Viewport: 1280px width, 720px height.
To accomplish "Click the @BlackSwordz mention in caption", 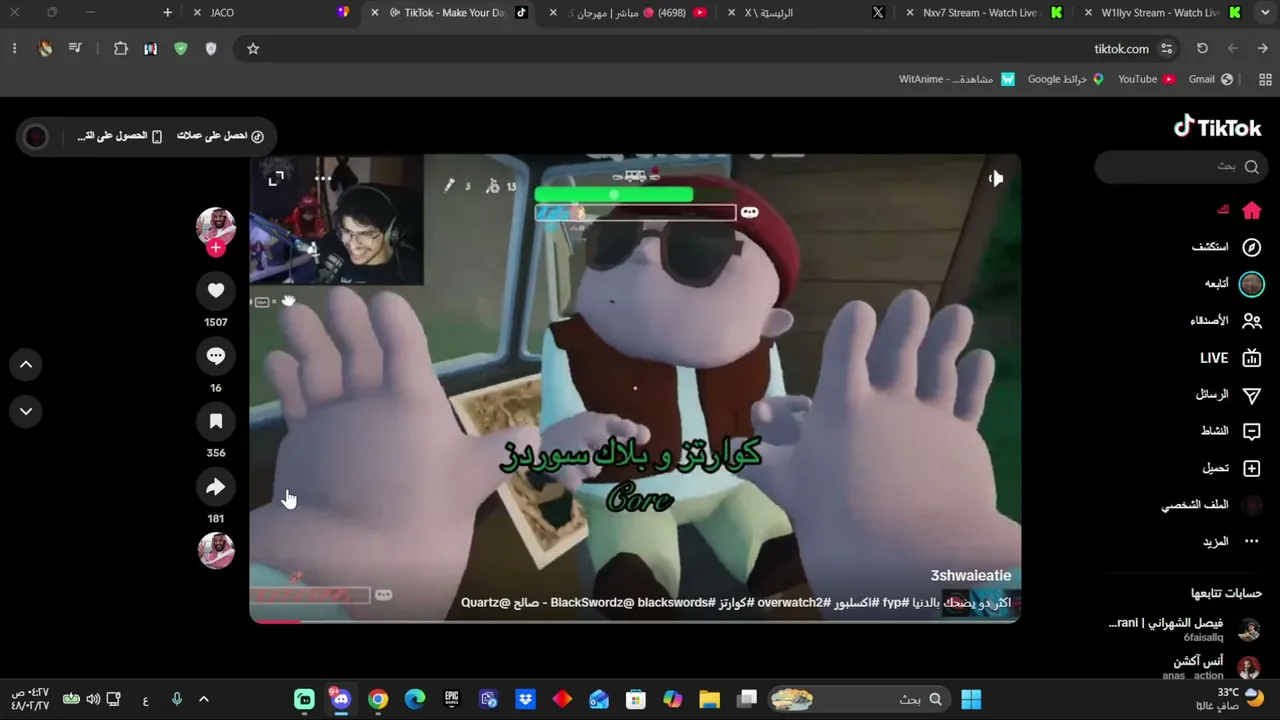I will pos(592,603).
